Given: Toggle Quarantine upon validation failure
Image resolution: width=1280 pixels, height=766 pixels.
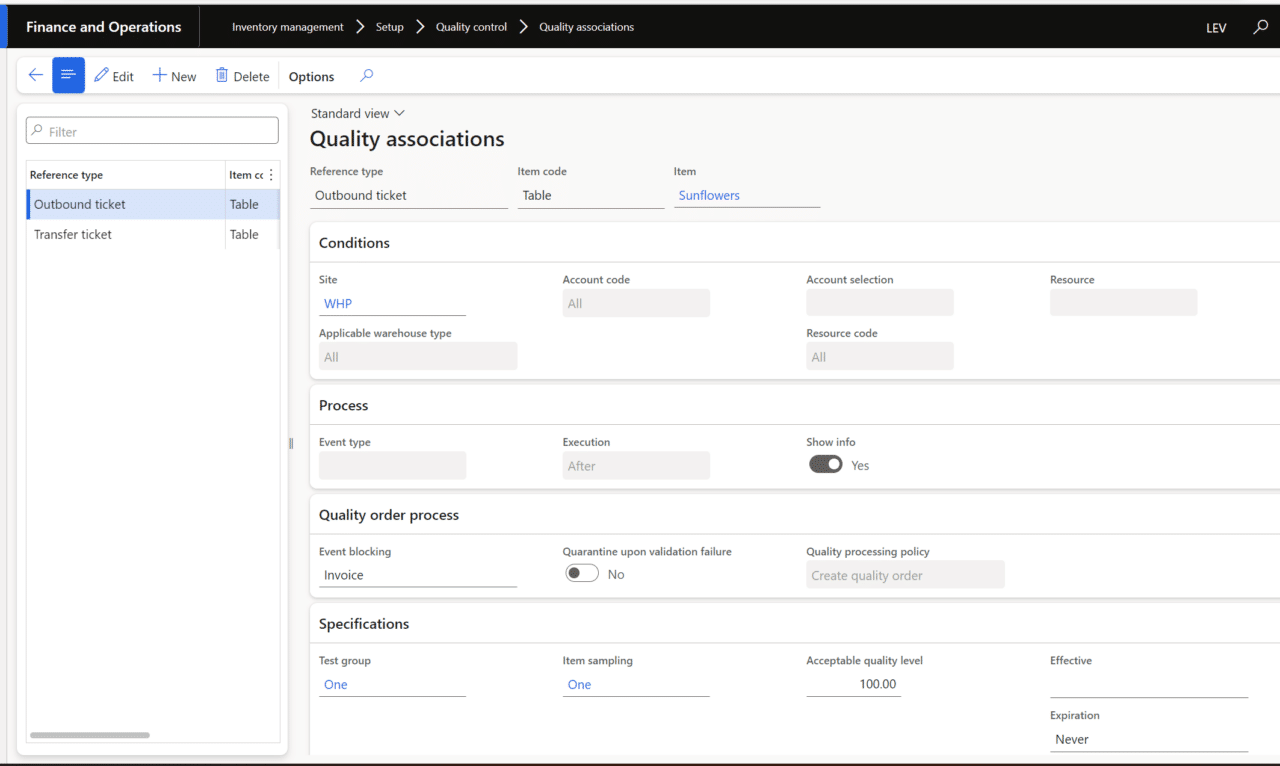Looking at the screenshot, I should click(x=582, y=573).
